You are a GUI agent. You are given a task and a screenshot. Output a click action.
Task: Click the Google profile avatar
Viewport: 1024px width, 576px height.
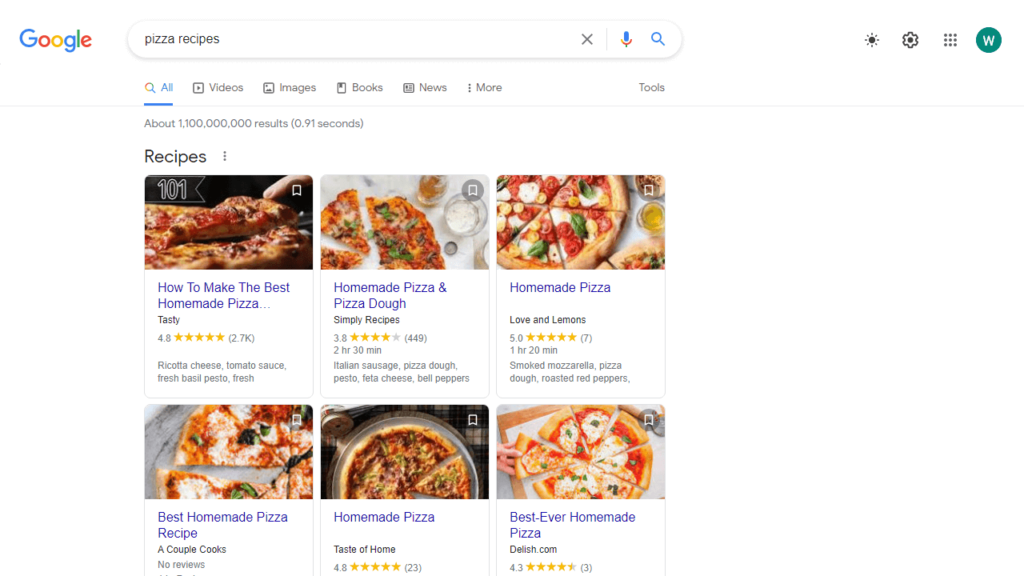988,40
